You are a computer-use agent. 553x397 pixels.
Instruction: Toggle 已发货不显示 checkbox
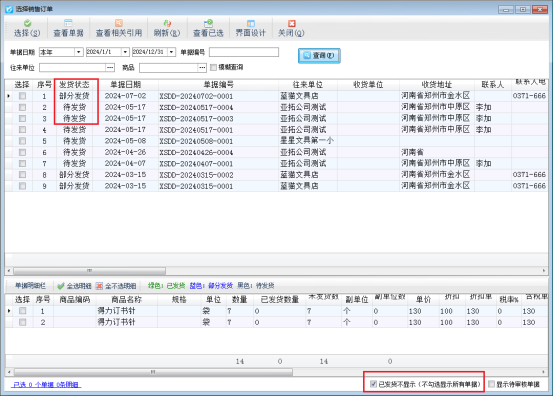[373, 384]
